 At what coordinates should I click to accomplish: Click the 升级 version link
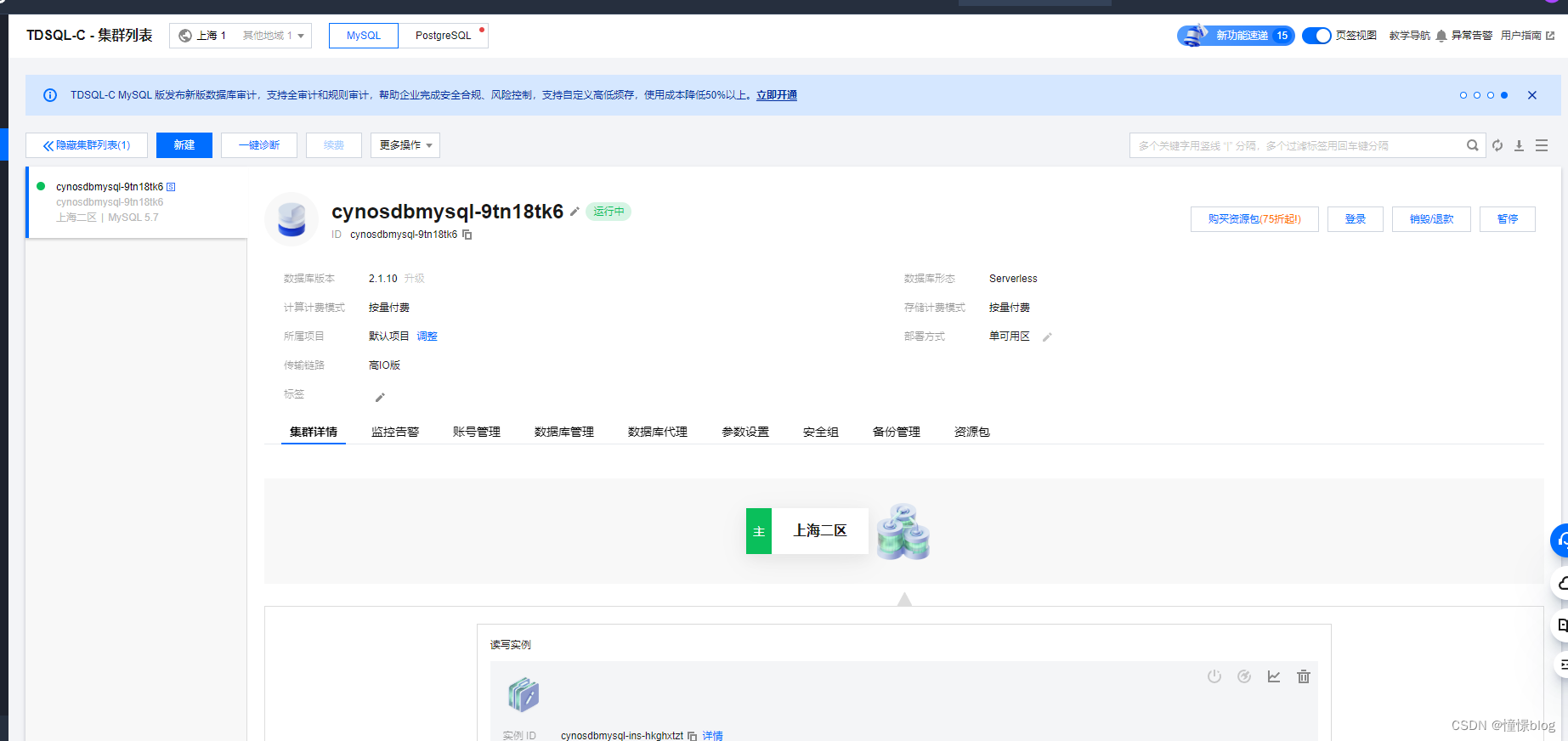point(414,279)
